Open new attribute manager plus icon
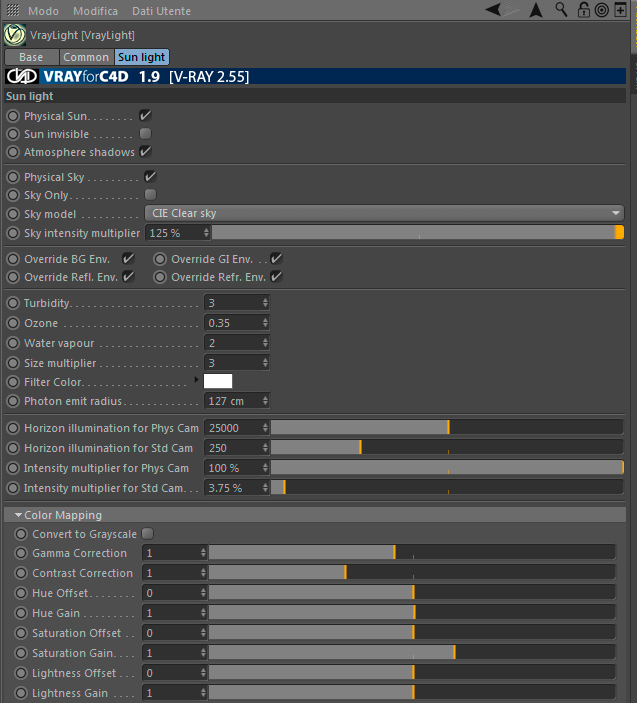The height and width of the screenshot is (703, 637). (620, 10)
